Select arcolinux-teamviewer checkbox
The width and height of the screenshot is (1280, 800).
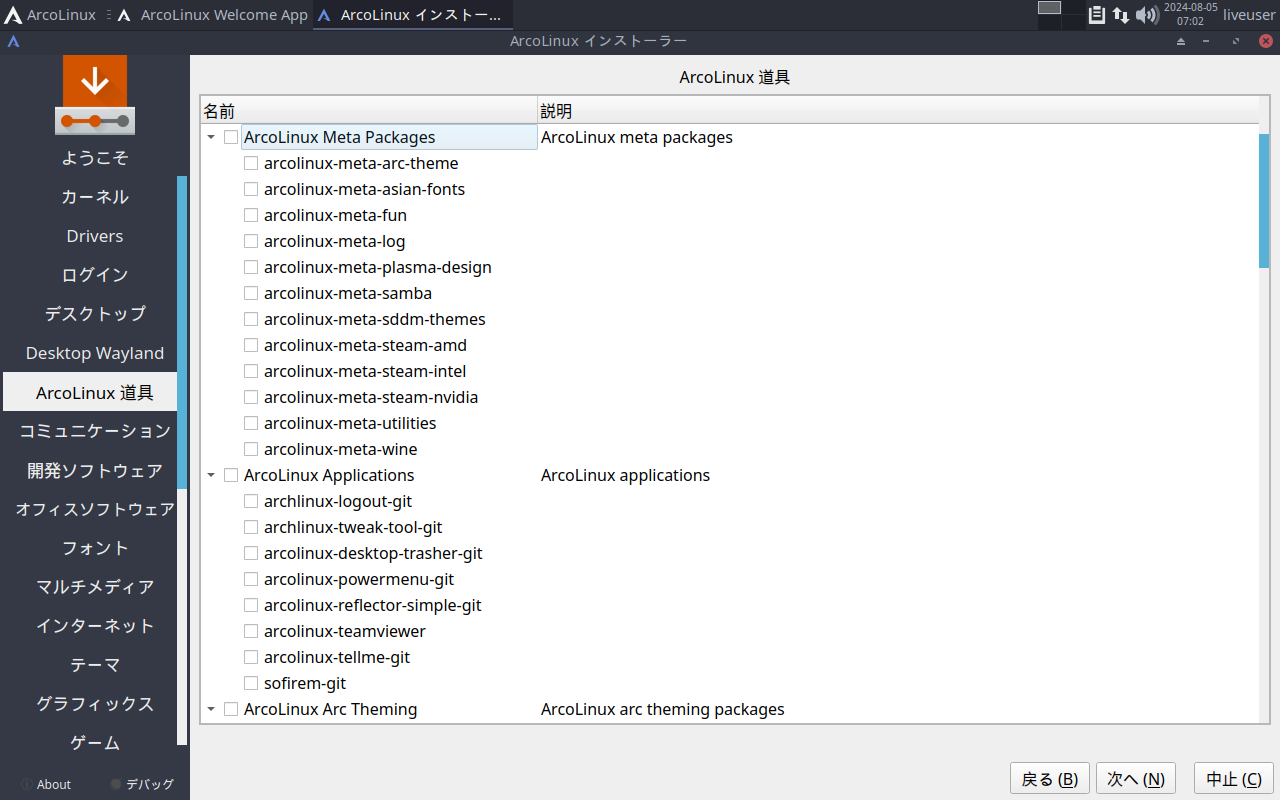coord(251,631)
